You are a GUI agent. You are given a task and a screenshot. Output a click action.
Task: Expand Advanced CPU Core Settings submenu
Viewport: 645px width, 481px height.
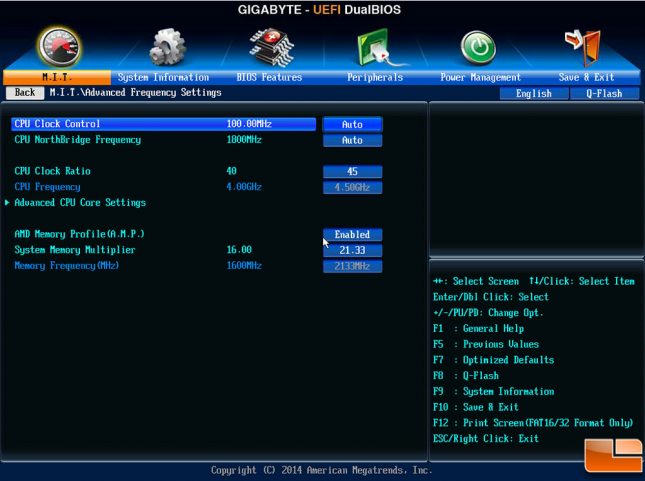(x=80, y=202)
